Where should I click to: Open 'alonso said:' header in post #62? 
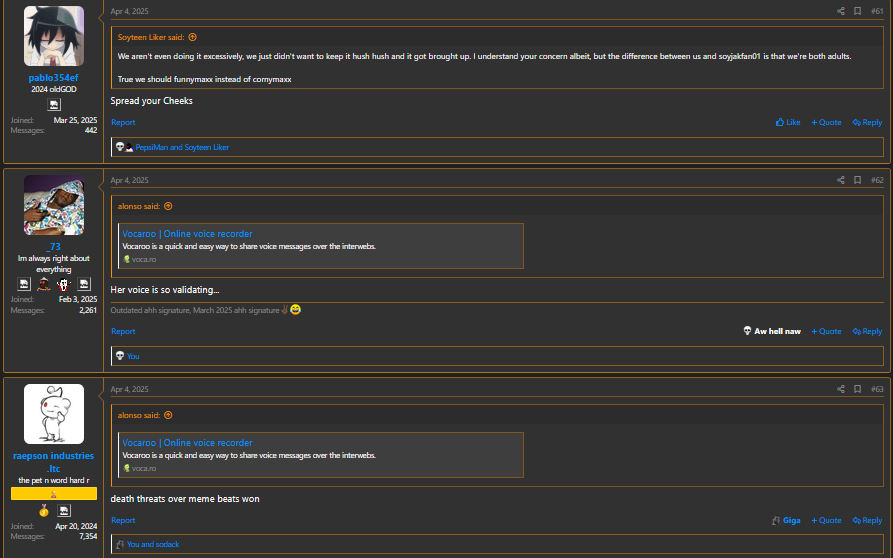coord(139,206)
